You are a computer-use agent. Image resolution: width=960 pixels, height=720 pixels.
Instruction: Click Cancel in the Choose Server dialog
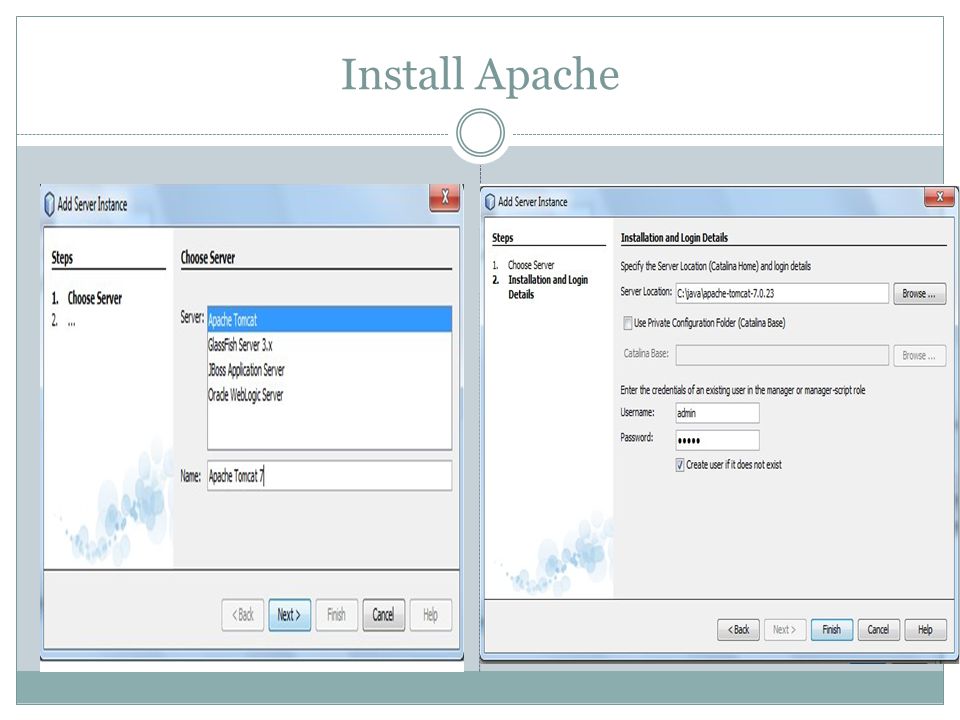pyautogui.click(x=384, y=615)
